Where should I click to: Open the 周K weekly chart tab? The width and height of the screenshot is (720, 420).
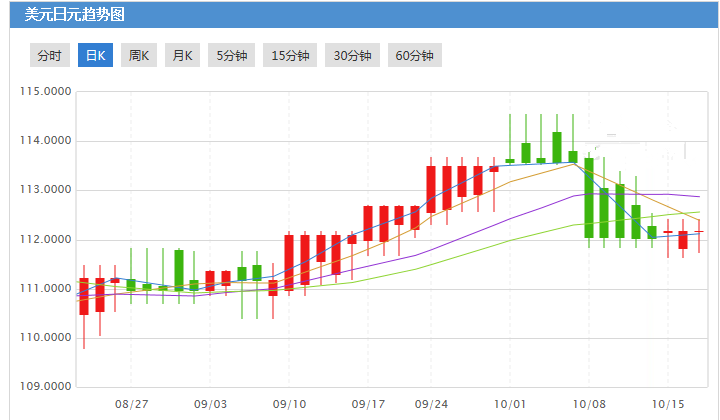[x=138, y=56]
